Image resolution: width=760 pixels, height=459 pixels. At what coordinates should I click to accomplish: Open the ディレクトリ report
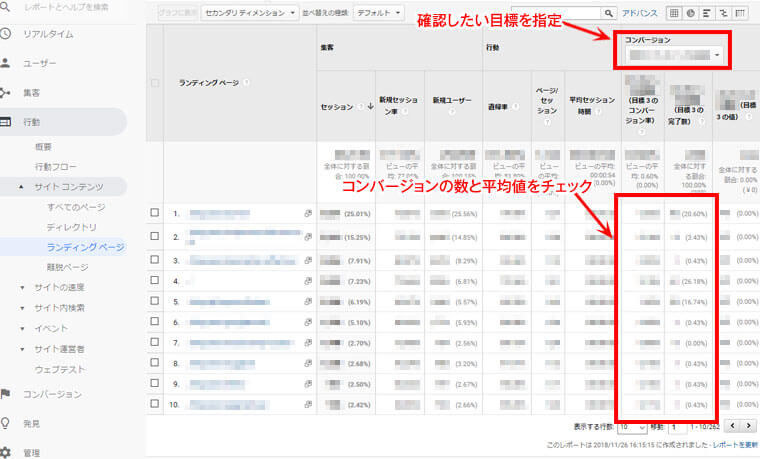coord(72,227)
